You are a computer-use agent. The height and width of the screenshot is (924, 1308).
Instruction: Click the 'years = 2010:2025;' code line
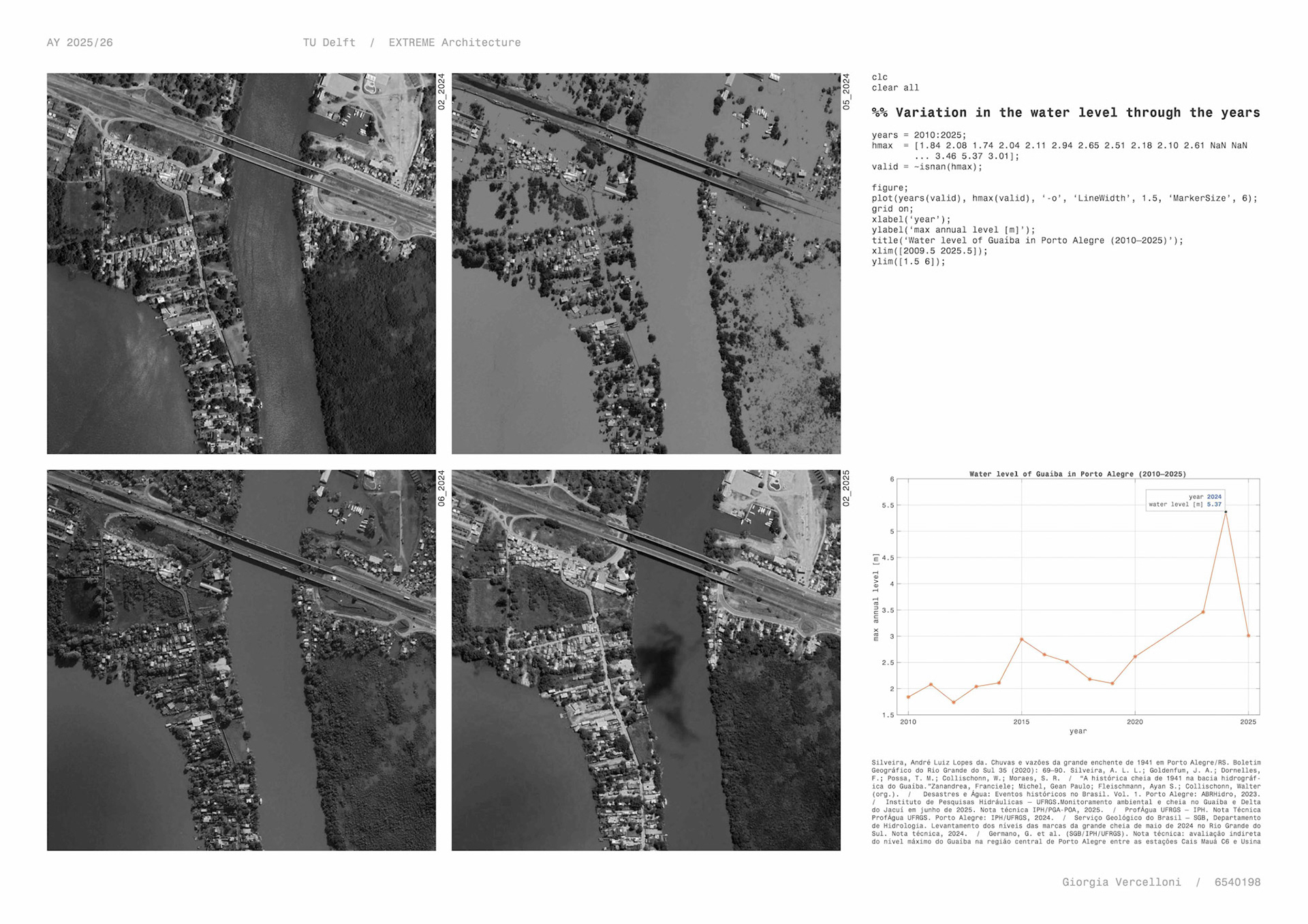pyautogui.click(x=918, y=135)
